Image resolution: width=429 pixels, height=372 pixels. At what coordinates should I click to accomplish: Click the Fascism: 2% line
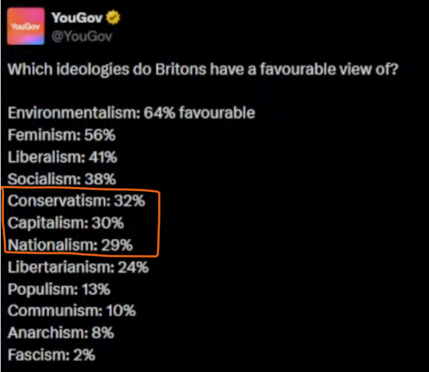[51, 355]
